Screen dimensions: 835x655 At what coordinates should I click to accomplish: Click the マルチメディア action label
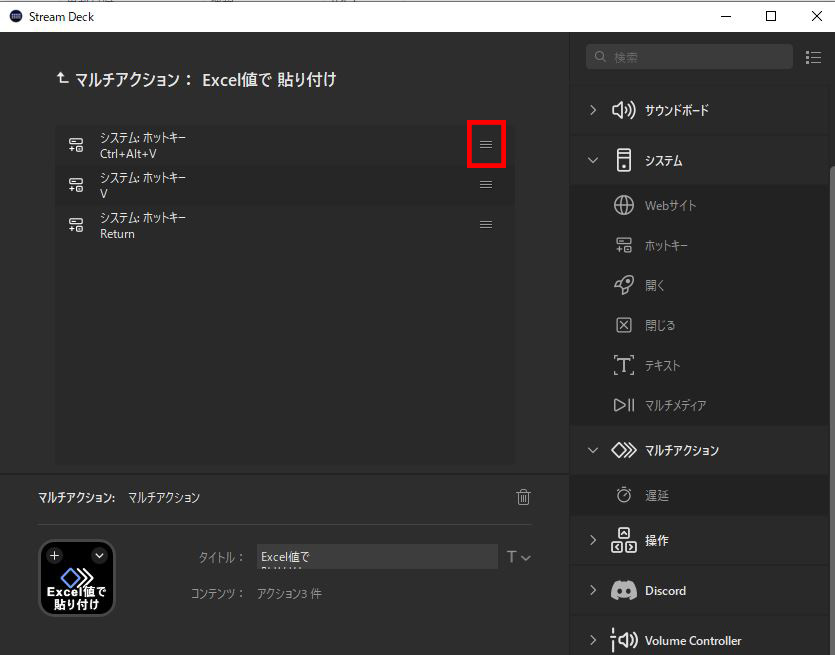pos(676,406)
